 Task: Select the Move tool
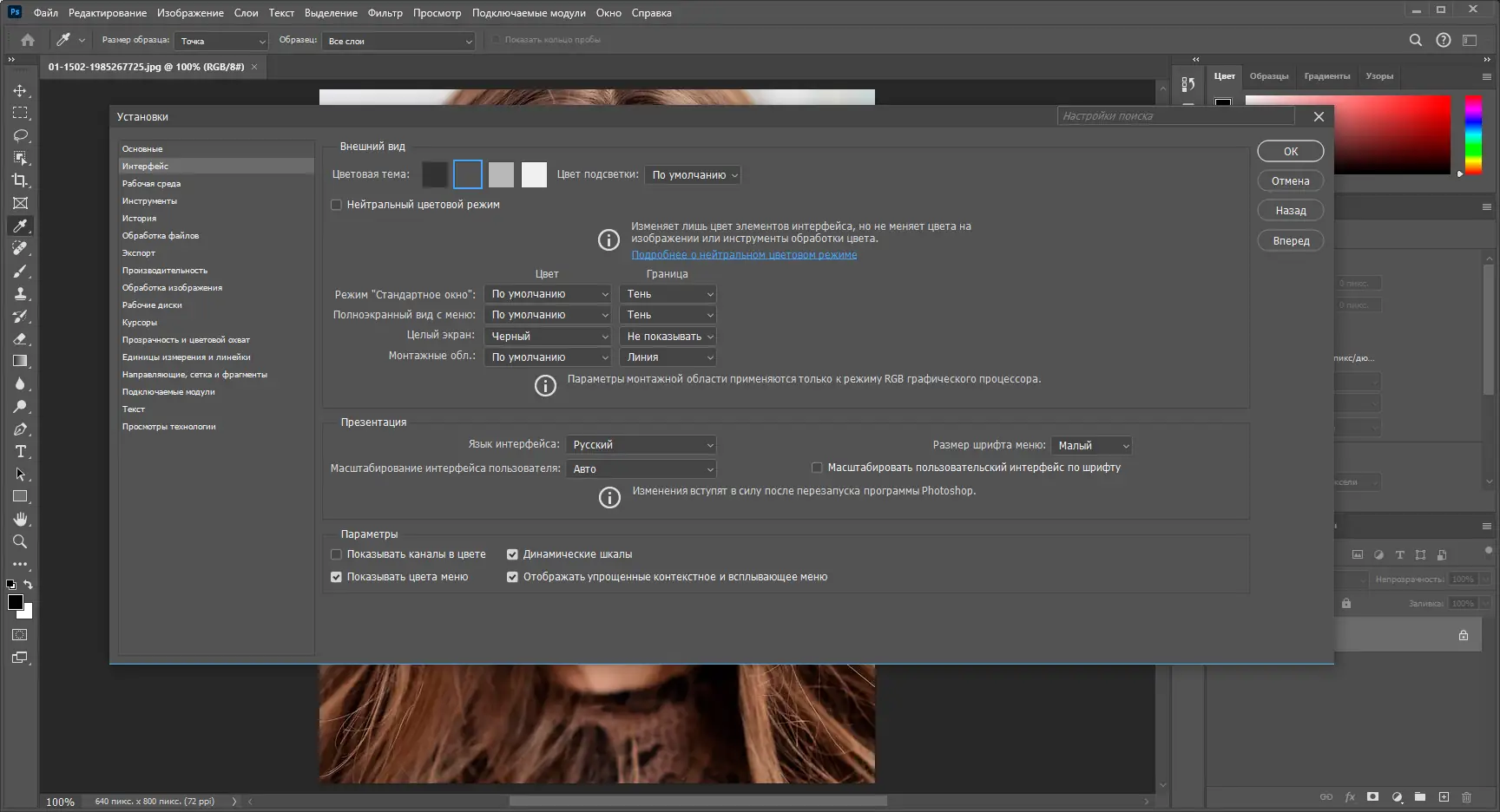coord(20,91)
